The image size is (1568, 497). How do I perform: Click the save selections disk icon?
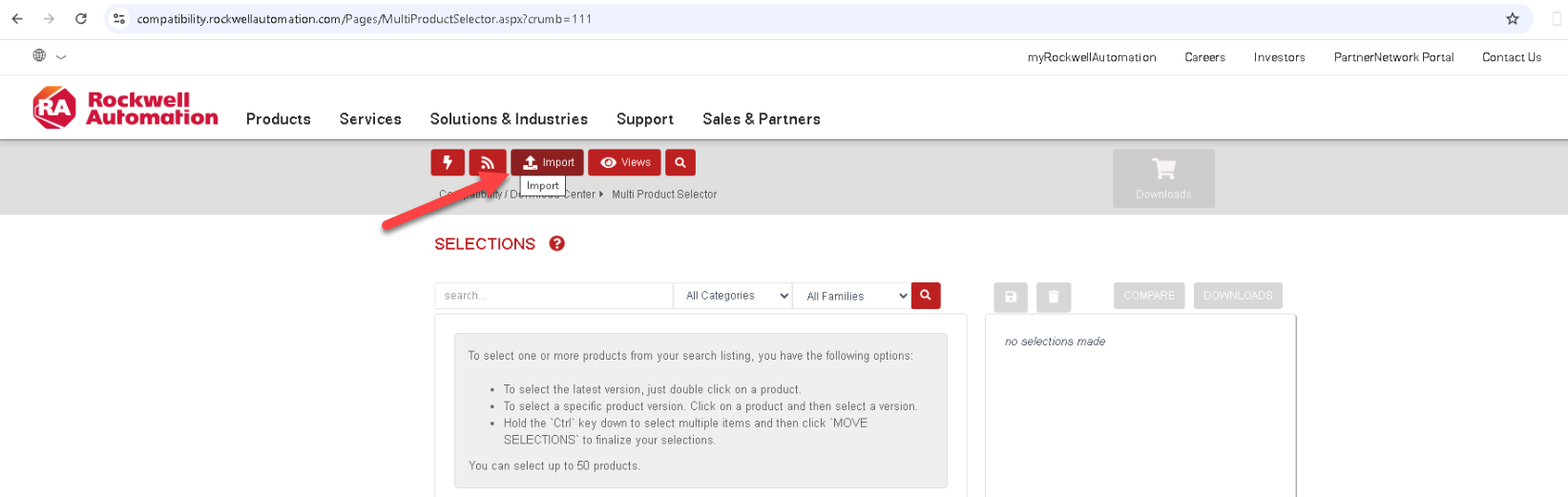point(1011,297)
